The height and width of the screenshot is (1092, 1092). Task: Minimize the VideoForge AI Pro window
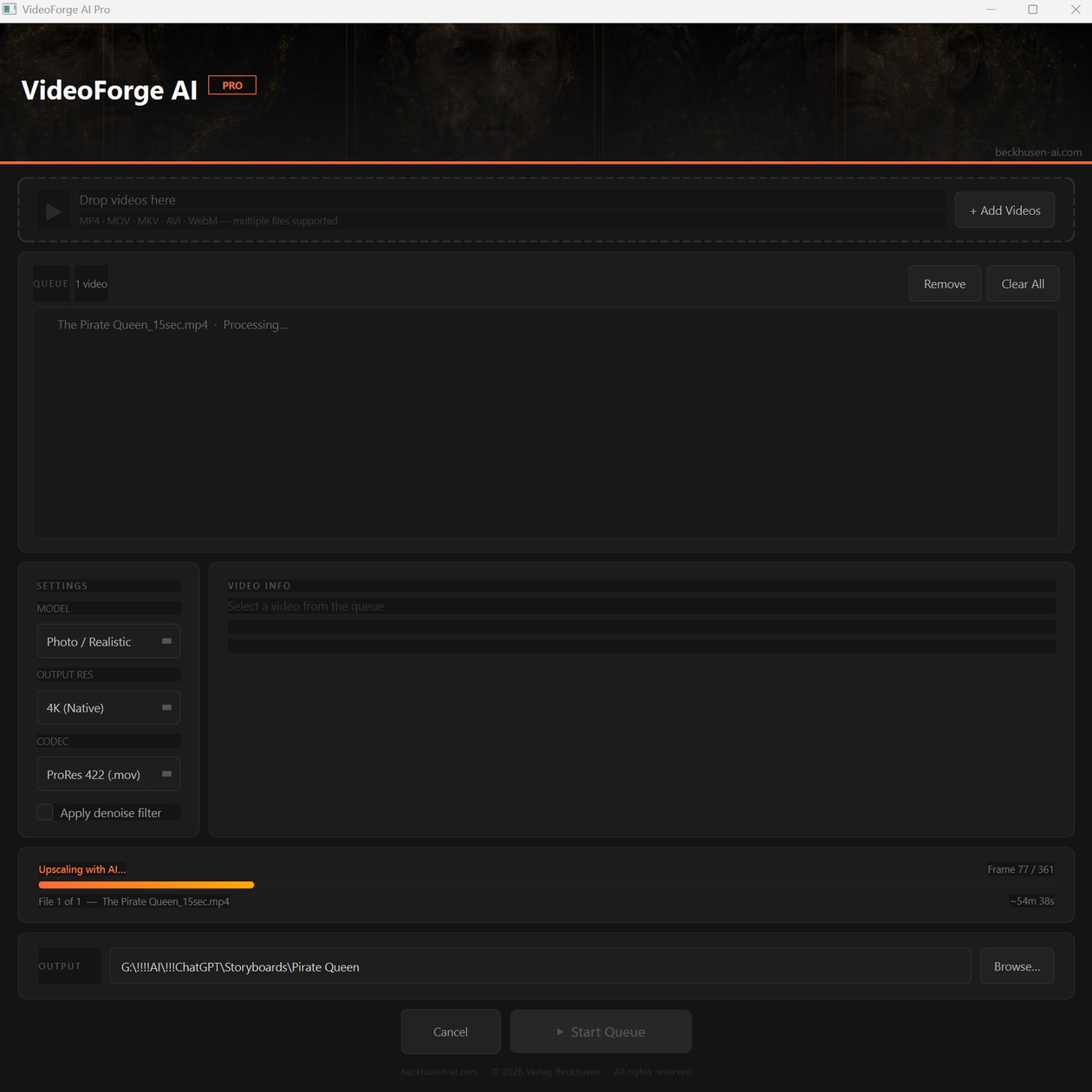(x=991, y=10)
